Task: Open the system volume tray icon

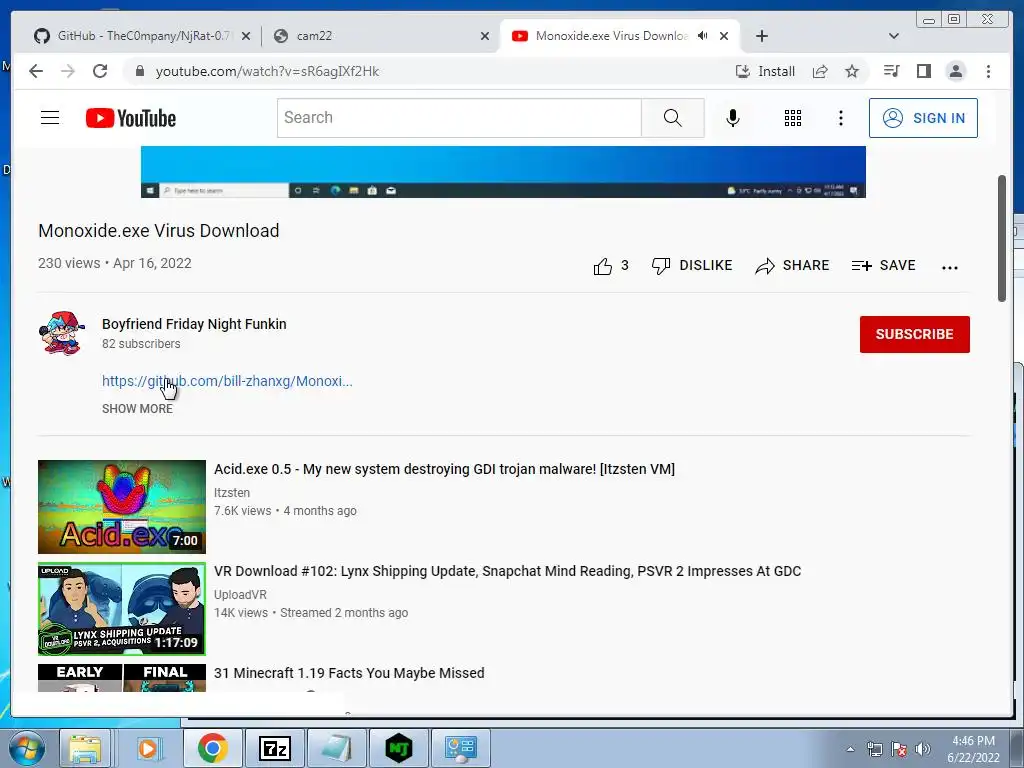Action: [x=923, y=748]
